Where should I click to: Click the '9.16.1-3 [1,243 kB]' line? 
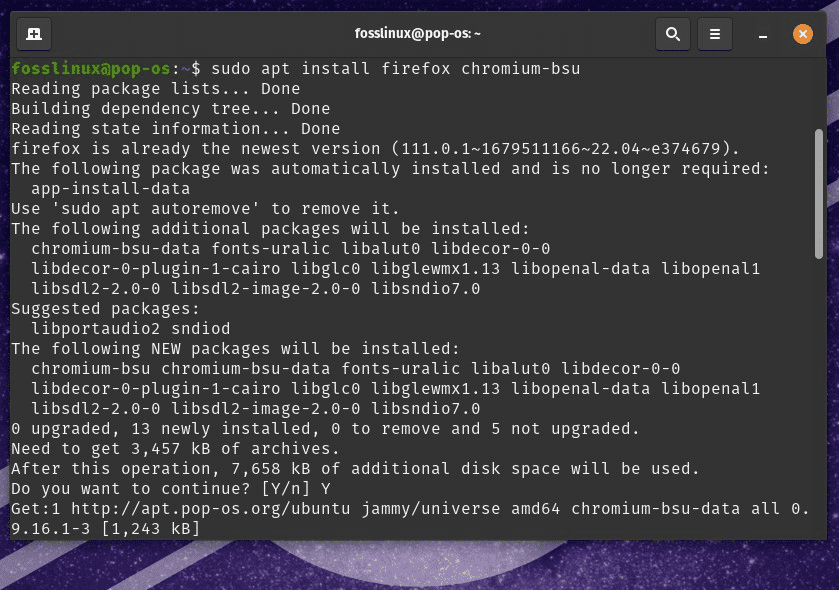[x=105, y=529]
